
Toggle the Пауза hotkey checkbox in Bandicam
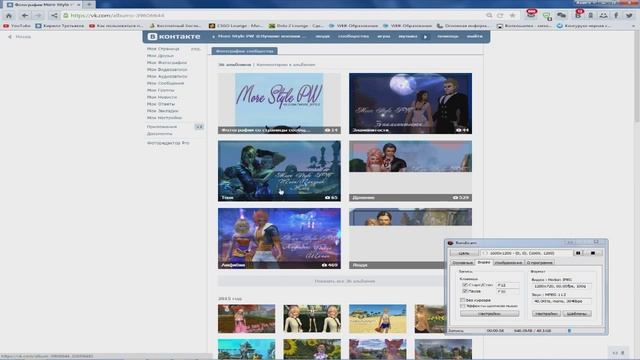pos(465,291)
